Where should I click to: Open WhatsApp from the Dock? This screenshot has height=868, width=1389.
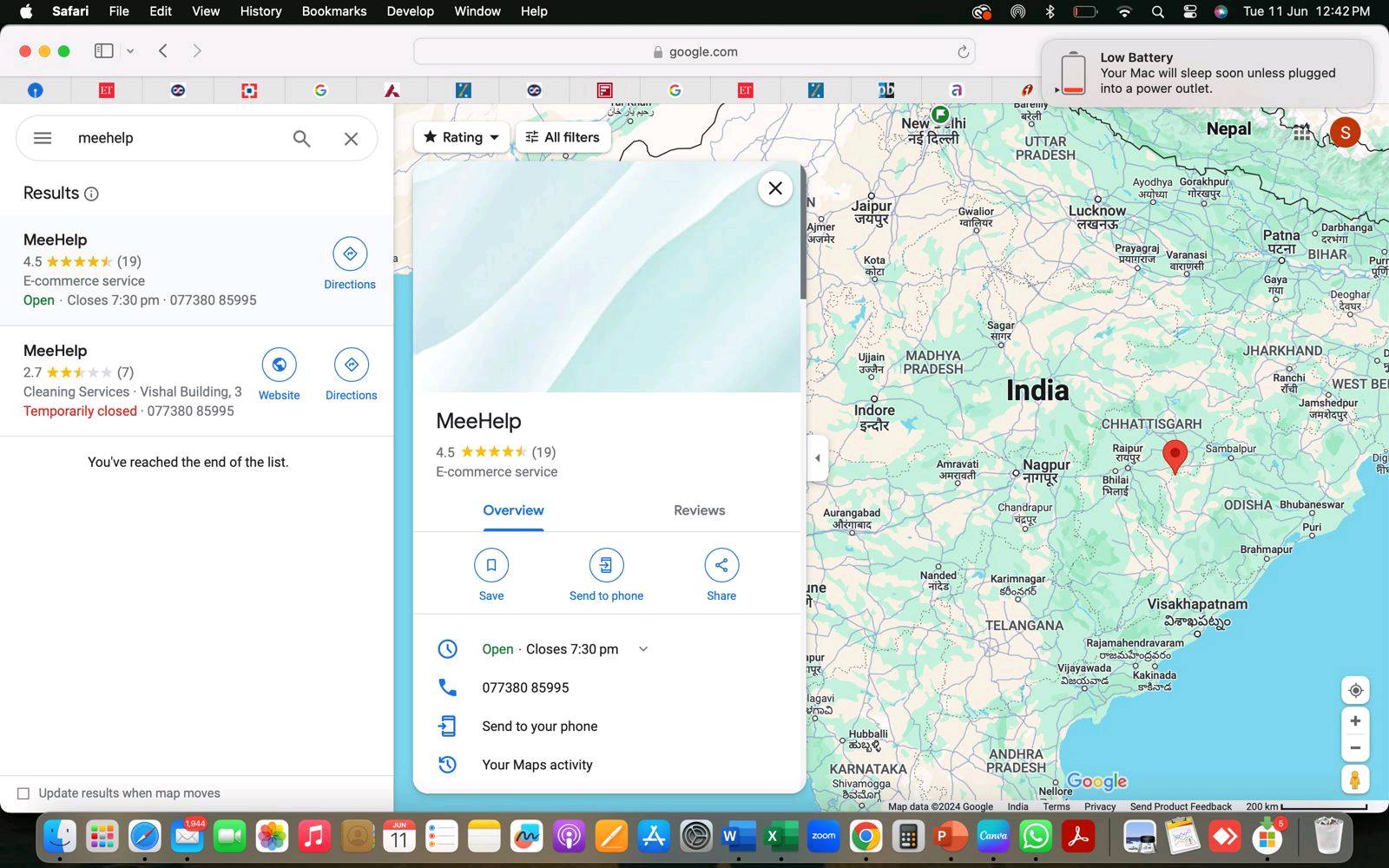coord(1036,837)
